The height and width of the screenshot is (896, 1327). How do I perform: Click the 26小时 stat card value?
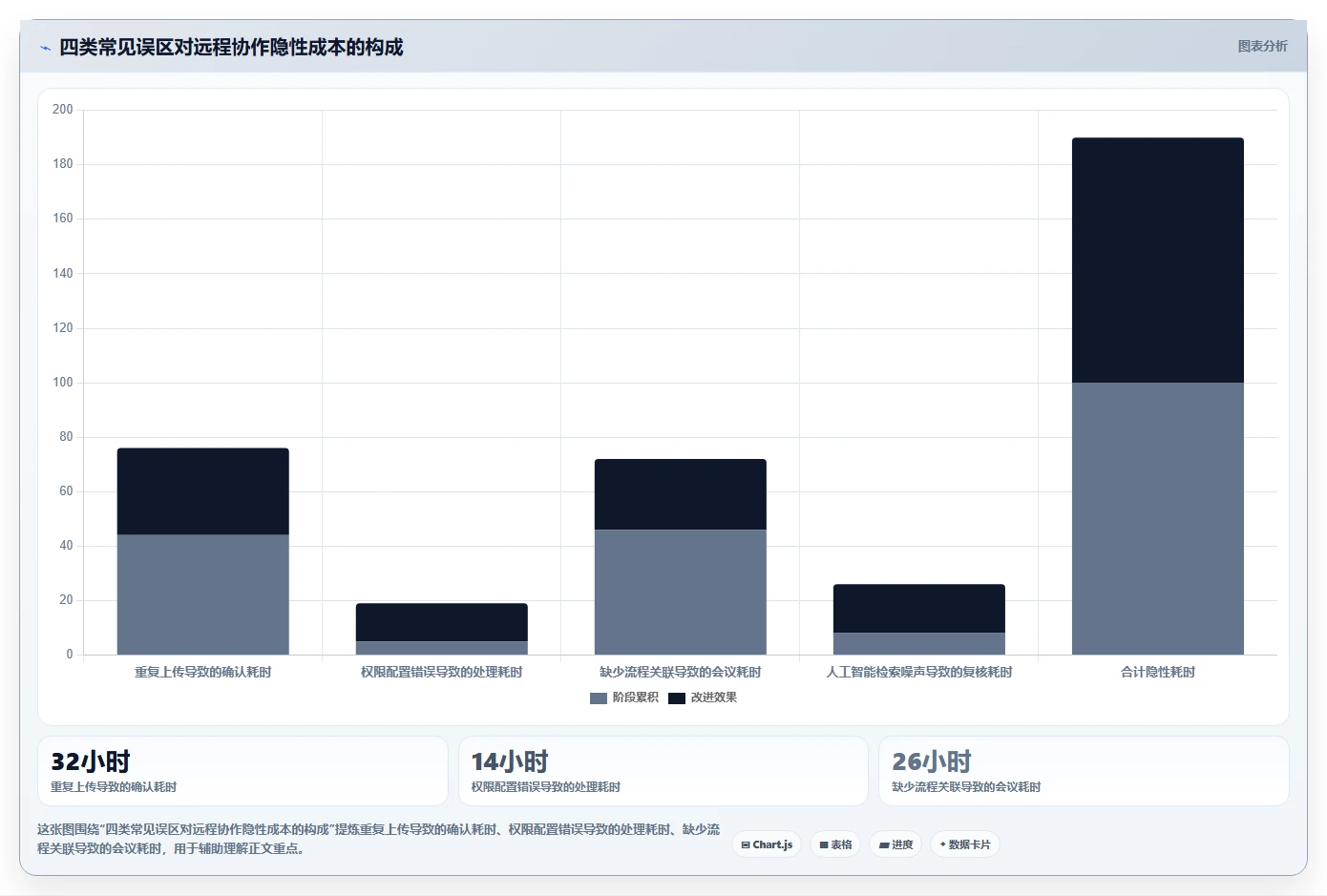[x=932, y=761]
